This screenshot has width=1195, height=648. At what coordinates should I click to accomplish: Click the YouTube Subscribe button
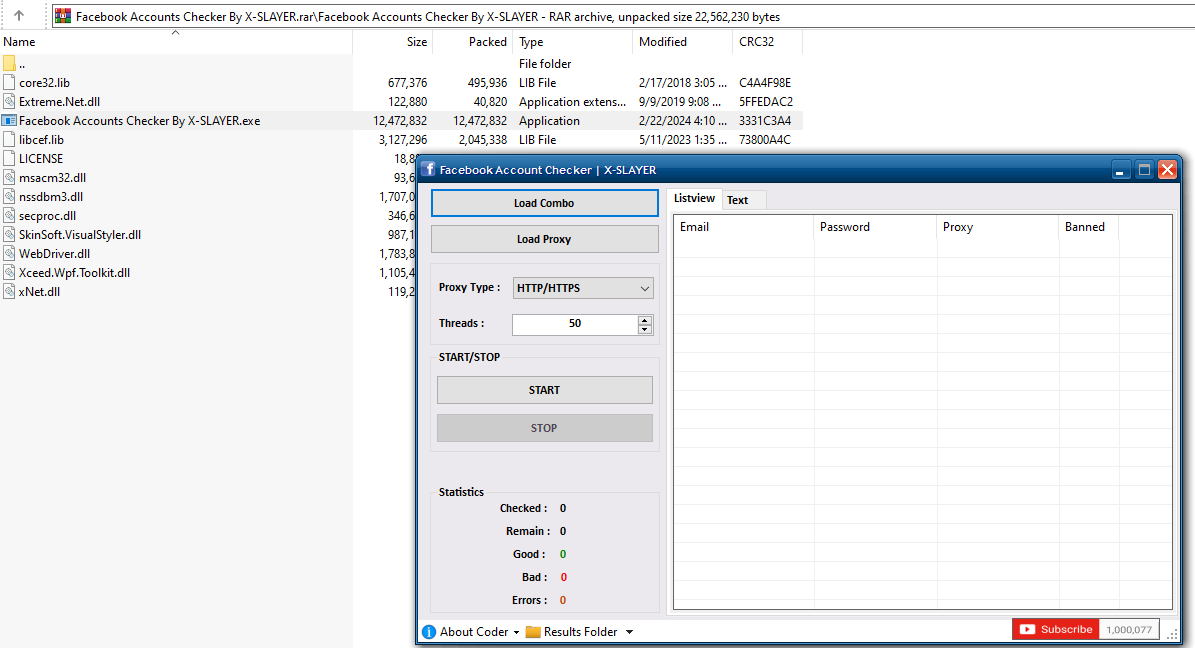coord(1056,629)
